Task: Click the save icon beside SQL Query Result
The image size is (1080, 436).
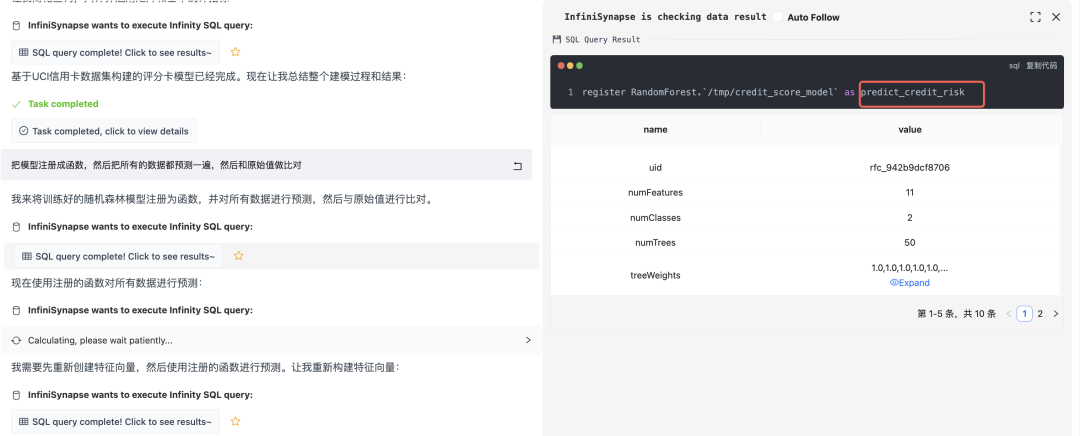Action: click(x=557, y=40)
